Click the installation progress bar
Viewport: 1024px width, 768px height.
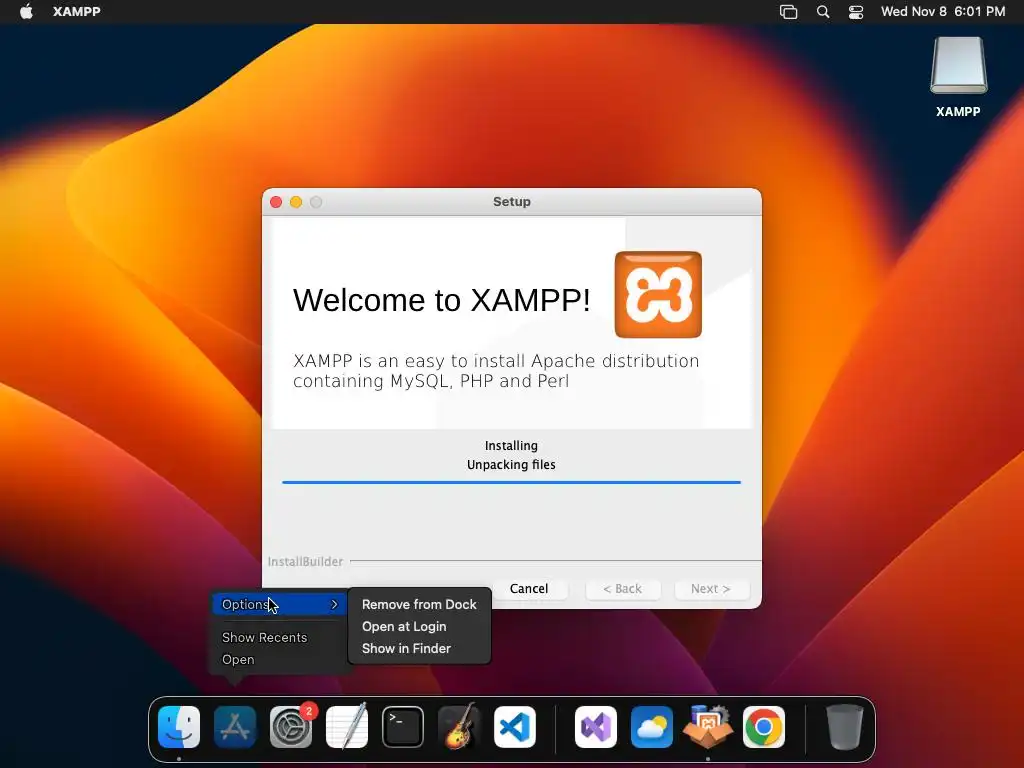coord(511,482)
